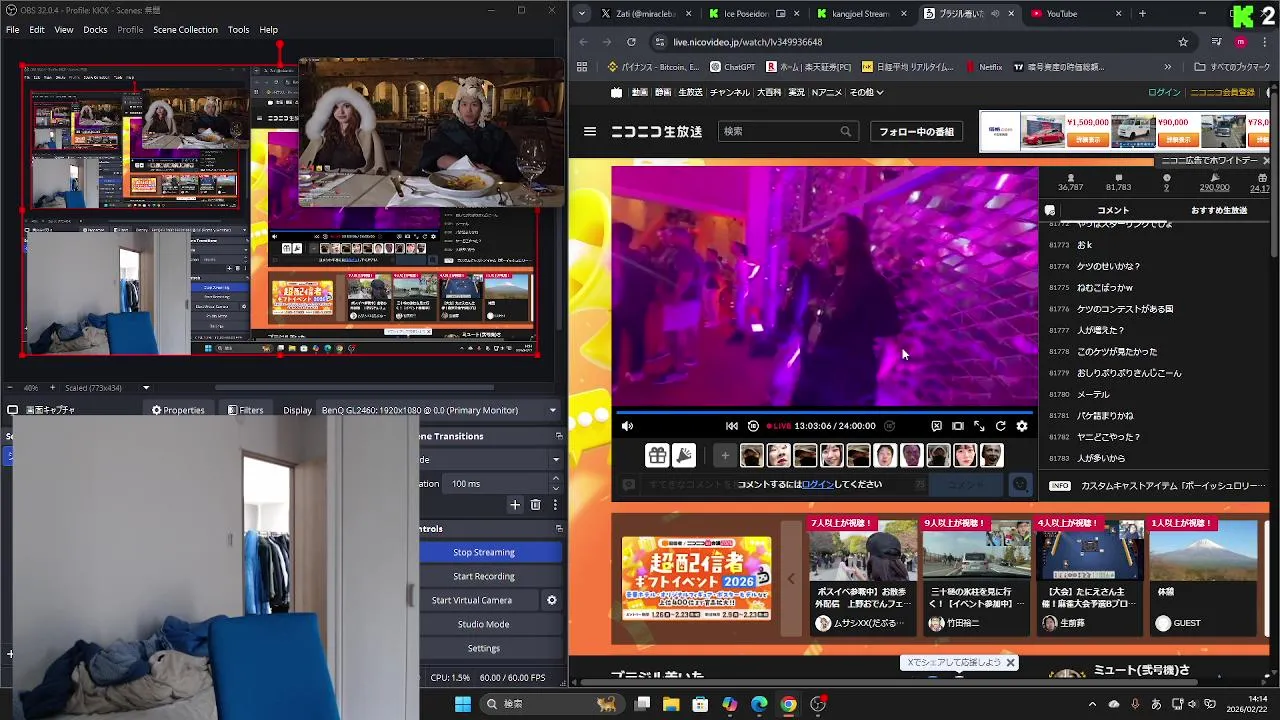Mute the Niconico player volume

coord(627,426)
